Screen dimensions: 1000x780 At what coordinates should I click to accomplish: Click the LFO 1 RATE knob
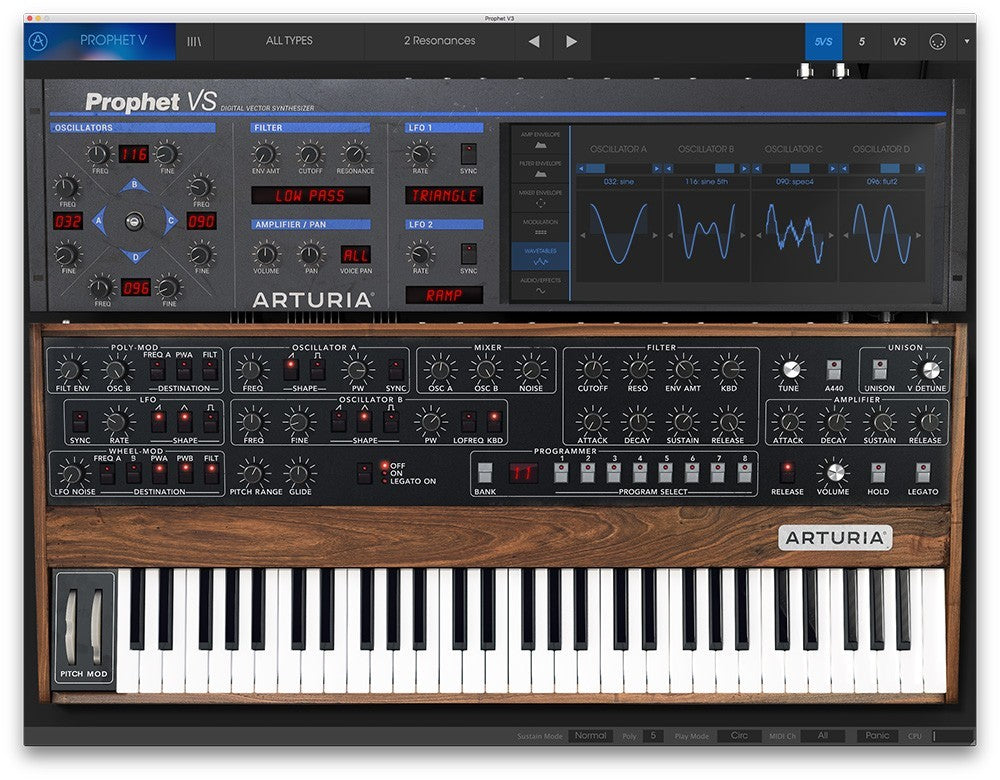(420, 154)
